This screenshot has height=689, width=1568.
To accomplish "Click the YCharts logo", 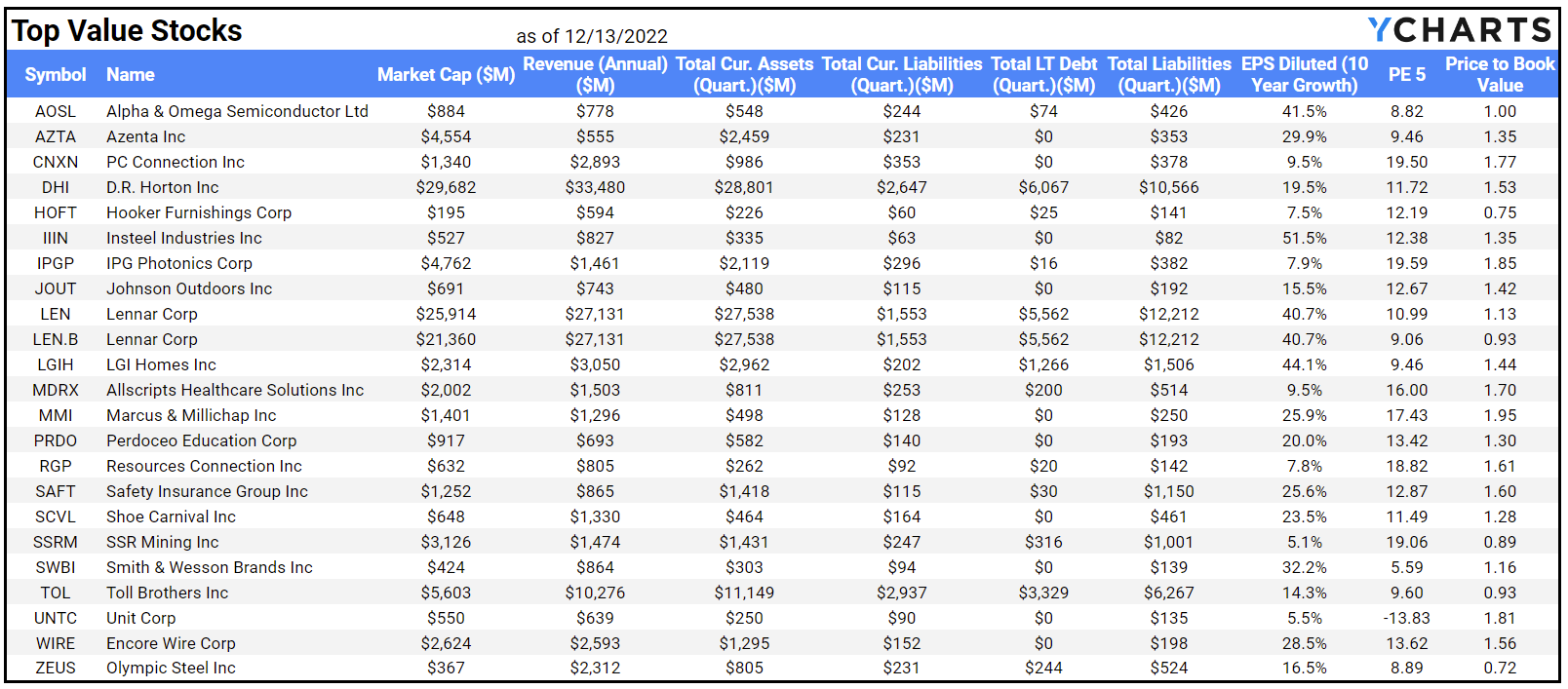I will [x=1459, y=29].
